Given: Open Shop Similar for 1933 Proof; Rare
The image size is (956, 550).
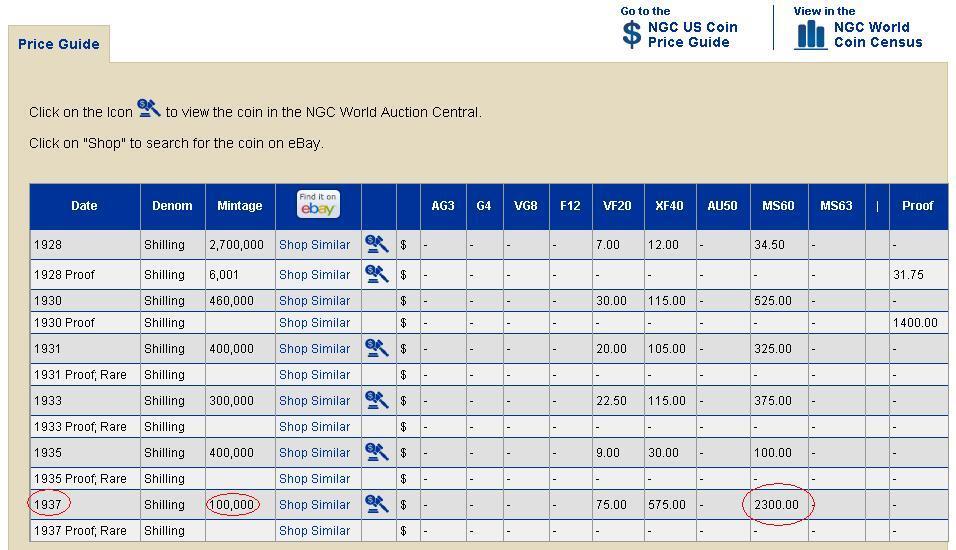Looking at the screenshot, I should pyautogui.click(x=314, y=426).
